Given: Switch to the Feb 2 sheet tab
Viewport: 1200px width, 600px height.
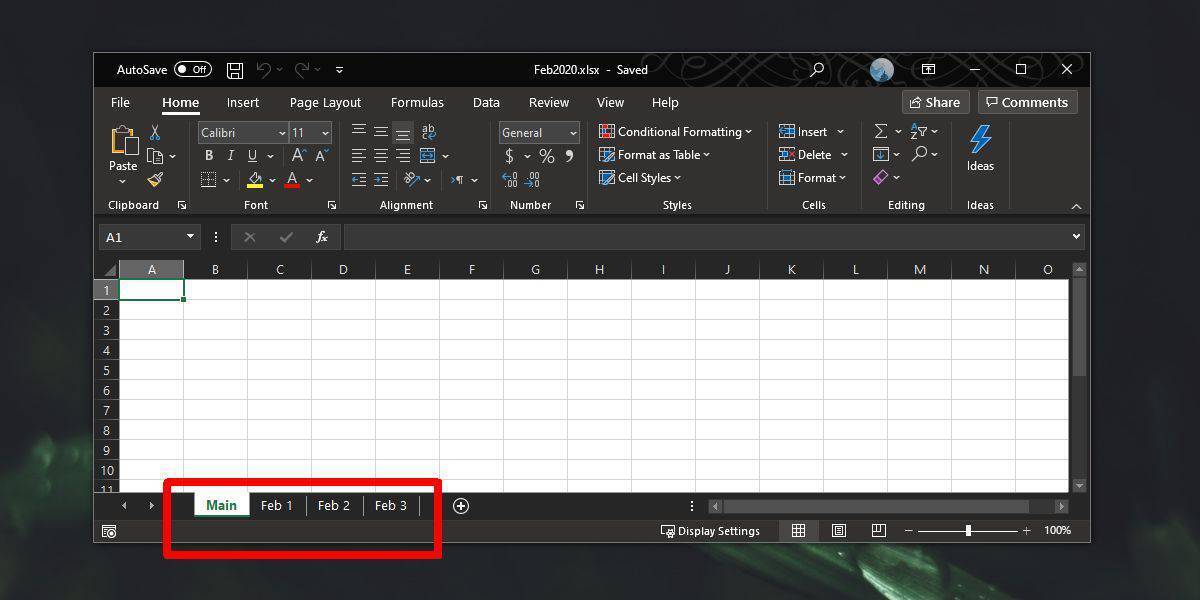Looking at the screenshot, I should (x=334, y=506).
